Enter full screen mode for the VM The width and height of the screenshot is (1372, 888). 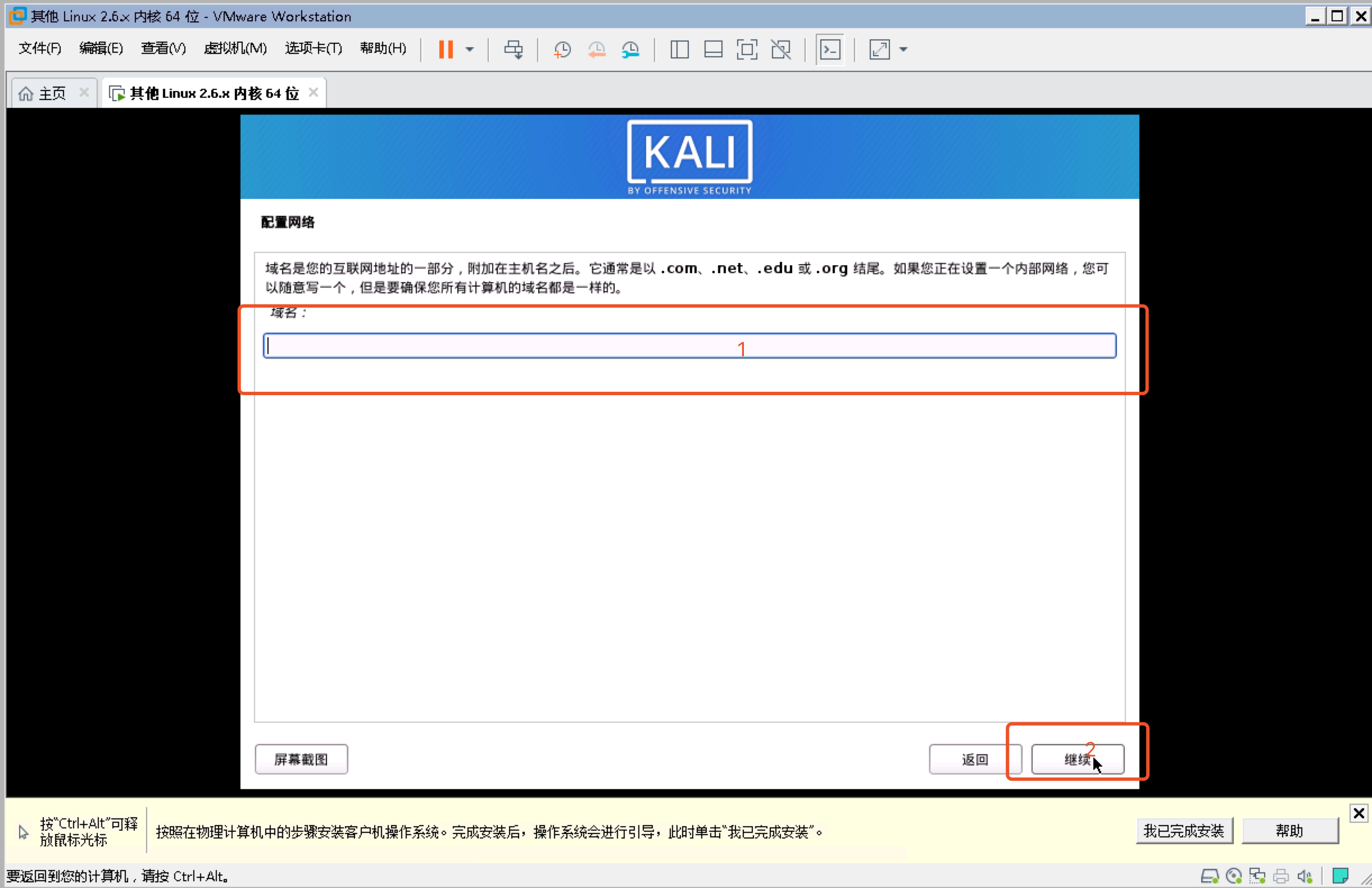747,49
